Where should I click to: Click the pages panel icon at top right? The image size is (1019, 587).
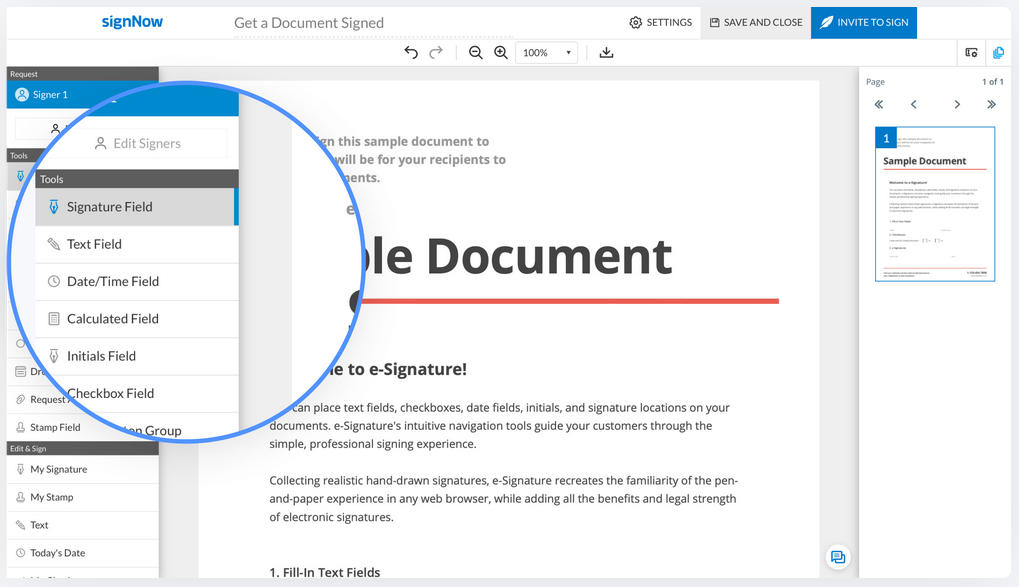click(998, 52)
